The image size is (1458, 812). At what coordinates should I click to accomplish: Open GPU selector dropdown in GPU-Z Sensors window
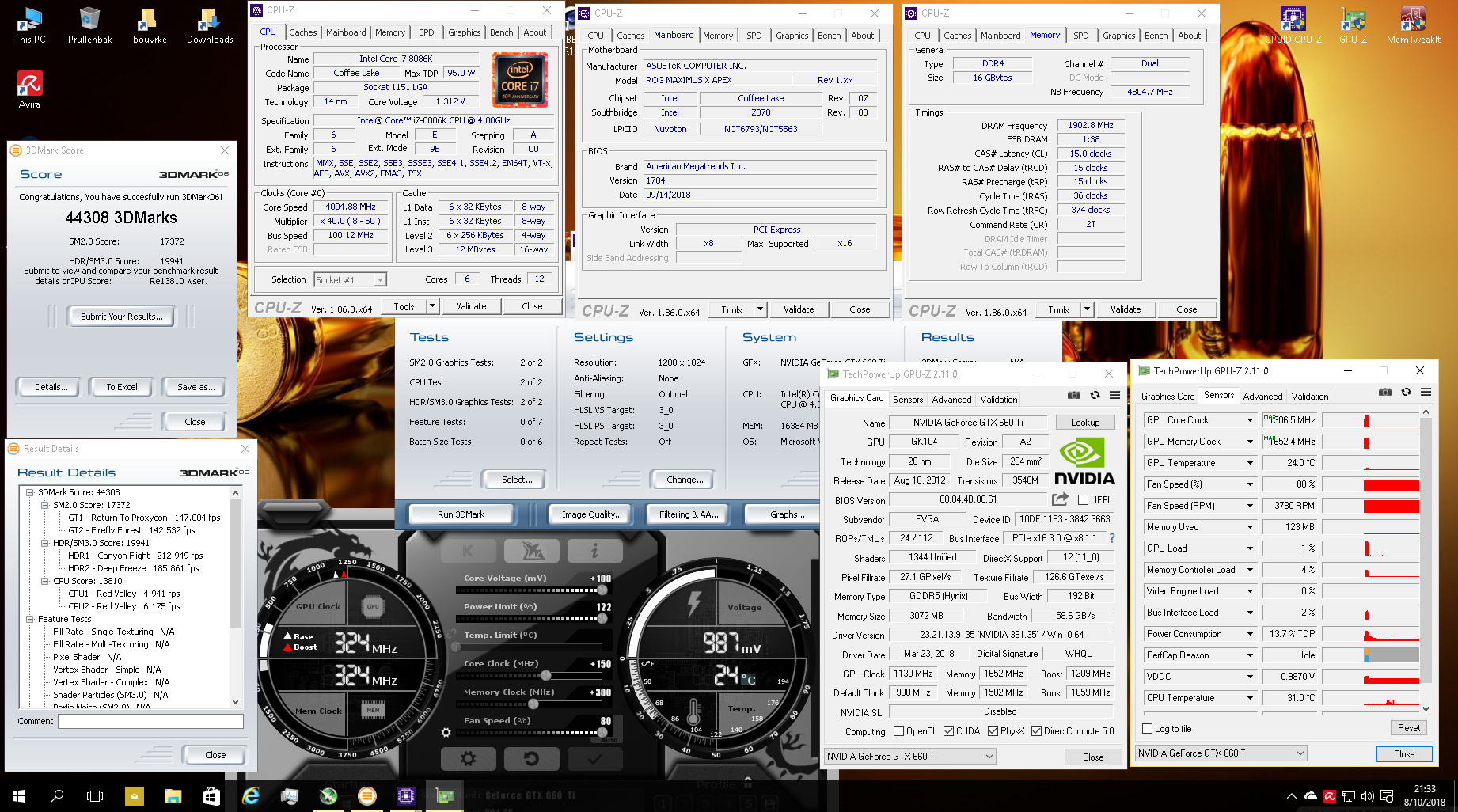pos(1300,753)
